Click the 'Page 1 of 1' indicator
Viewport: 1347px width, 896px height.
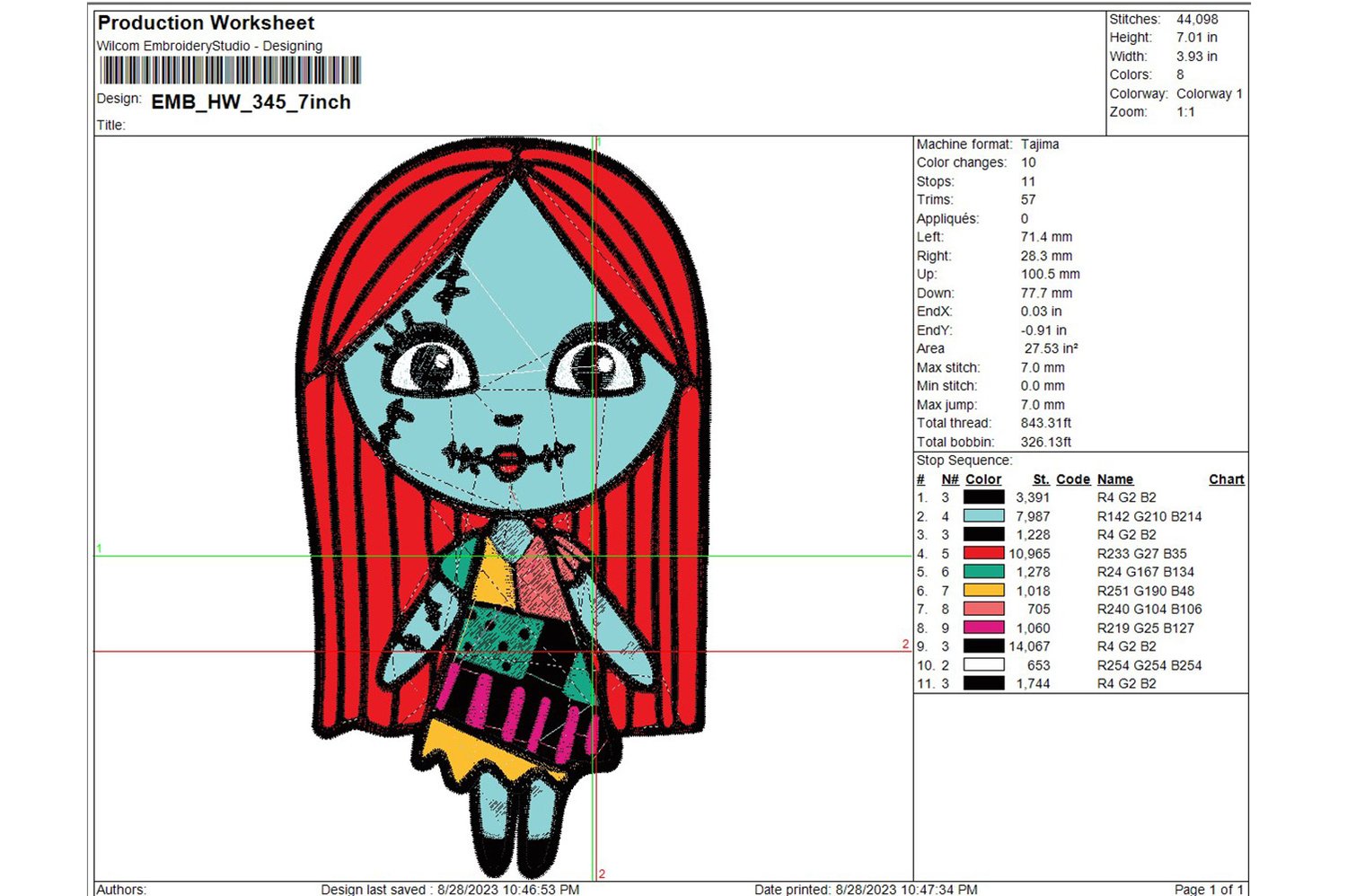(x=1209, y=889)
